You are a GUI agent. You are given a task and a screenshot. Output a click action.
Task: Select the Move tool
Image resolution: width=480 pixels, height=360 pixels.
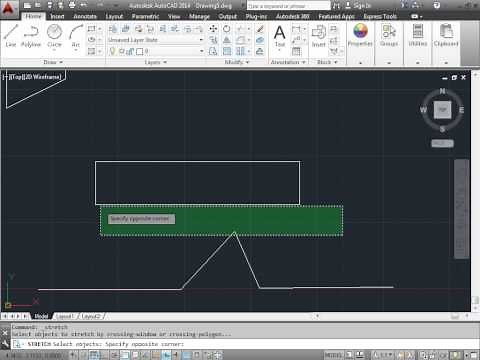click(x=213, y=29)
